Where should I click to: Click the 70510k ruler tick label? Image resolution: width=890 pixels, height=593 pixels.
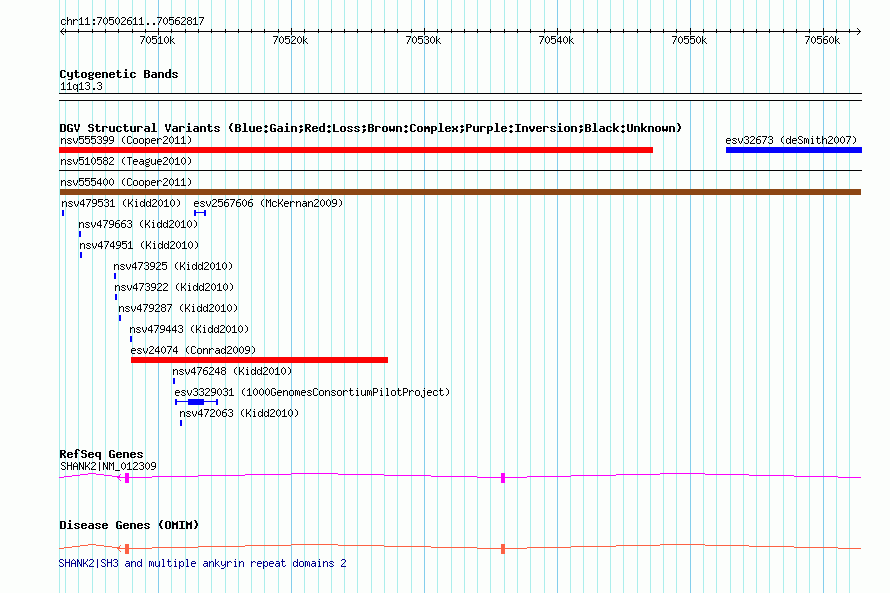coord(157,40)
